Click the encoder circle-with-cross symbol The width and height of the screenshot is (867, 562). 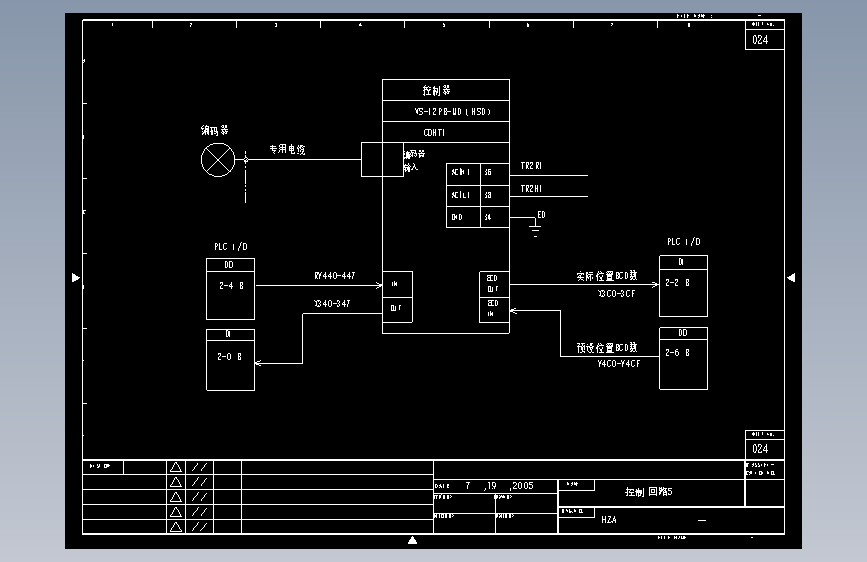pos(218,160)
